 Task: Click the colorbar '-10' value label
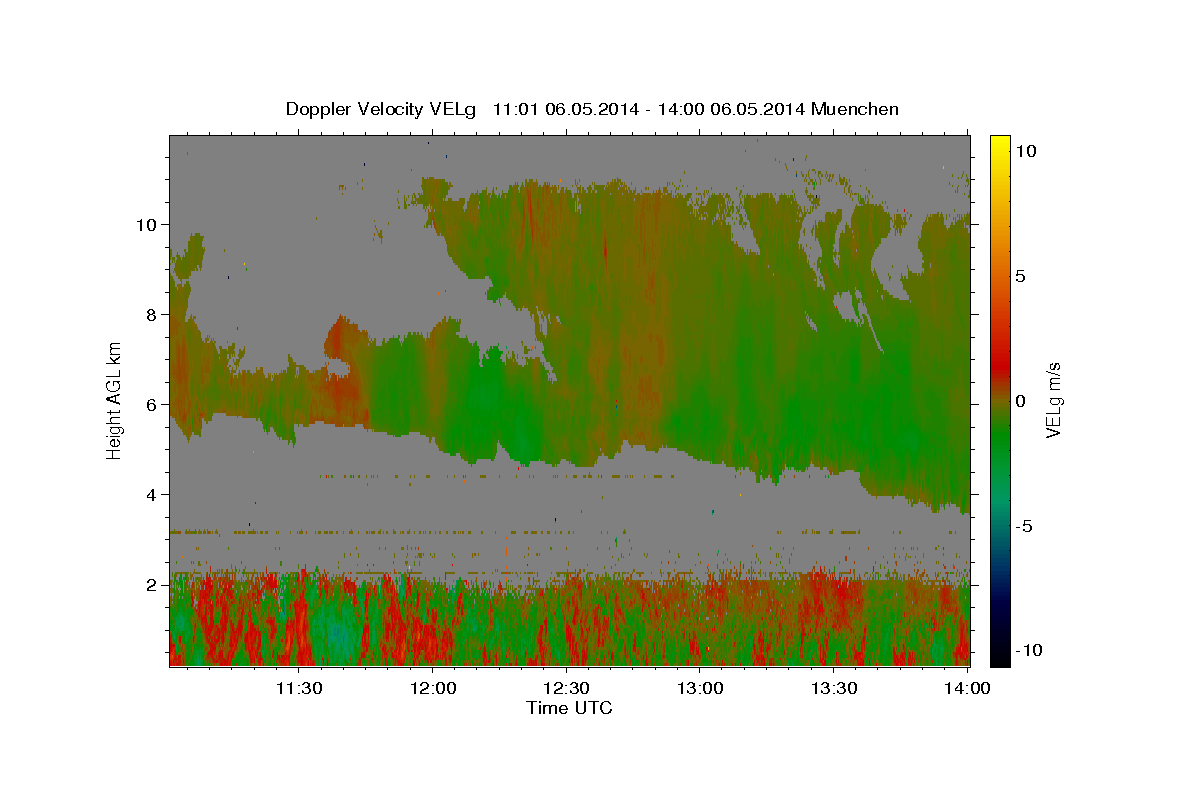coord(1028,651)
